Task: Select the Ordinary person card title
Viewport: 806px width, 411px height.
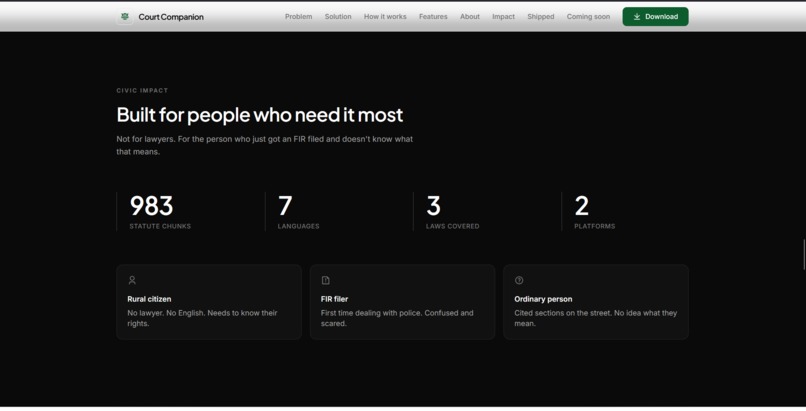Action: [x=543, y=299]
